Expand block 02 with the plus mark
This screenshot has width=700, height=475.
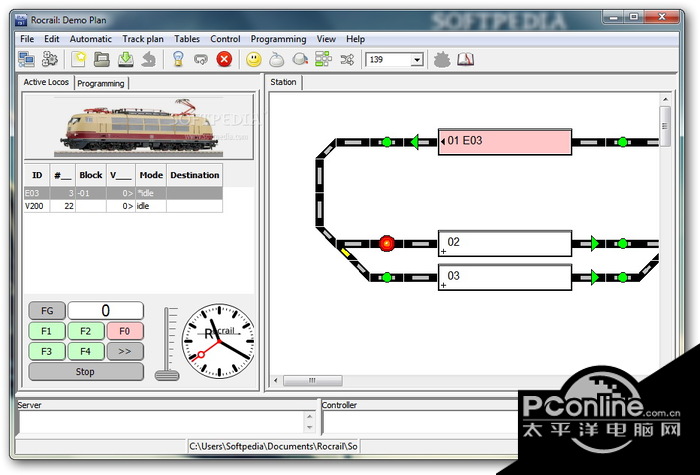click(x=443, y=251)
